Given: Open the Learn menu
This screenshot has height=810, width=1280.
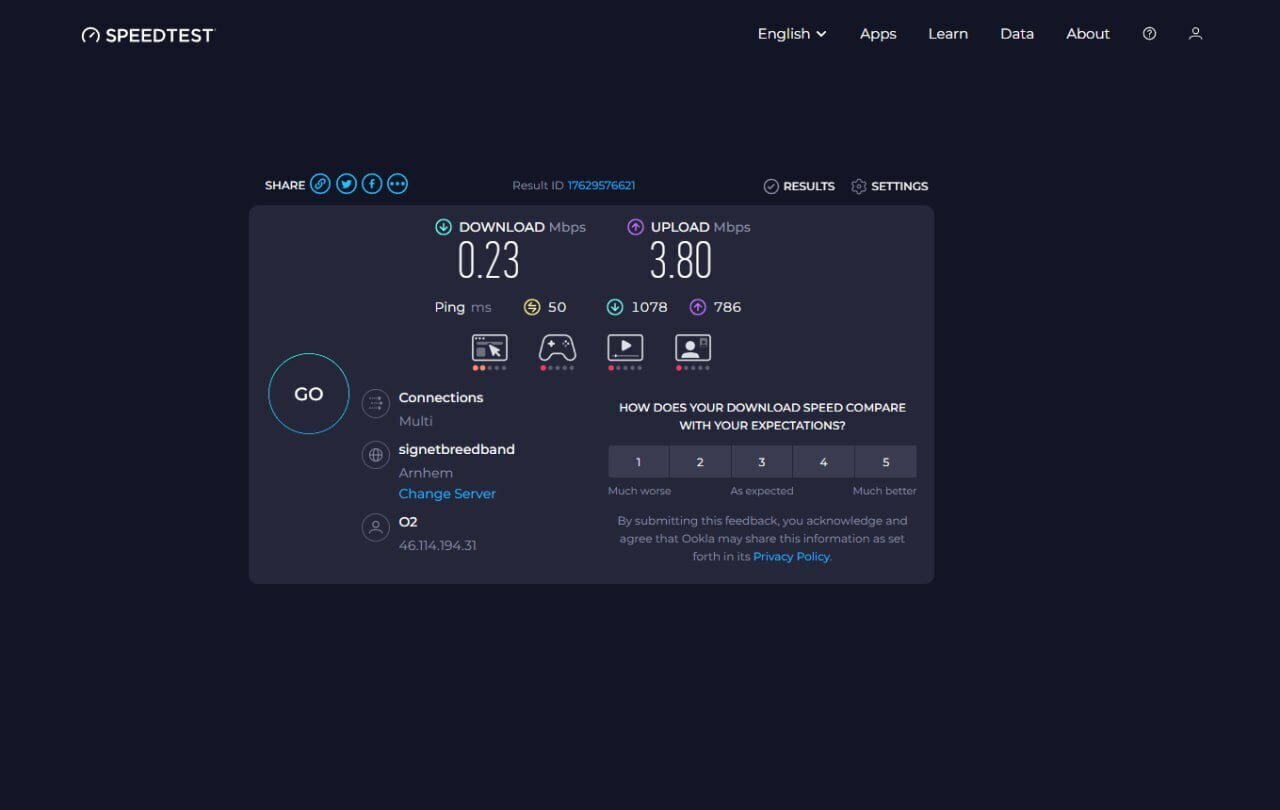Looking at the screenshot, I should pyautogui.click(x=948, y=34).
